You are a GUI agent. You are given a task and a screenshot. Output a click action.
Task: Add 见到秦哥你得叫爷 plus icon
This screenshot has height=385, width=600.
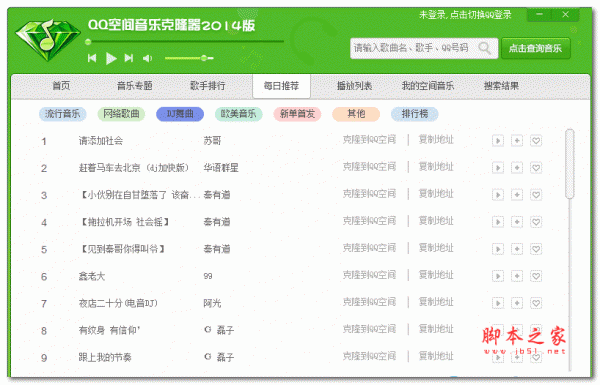click(517, 249)
